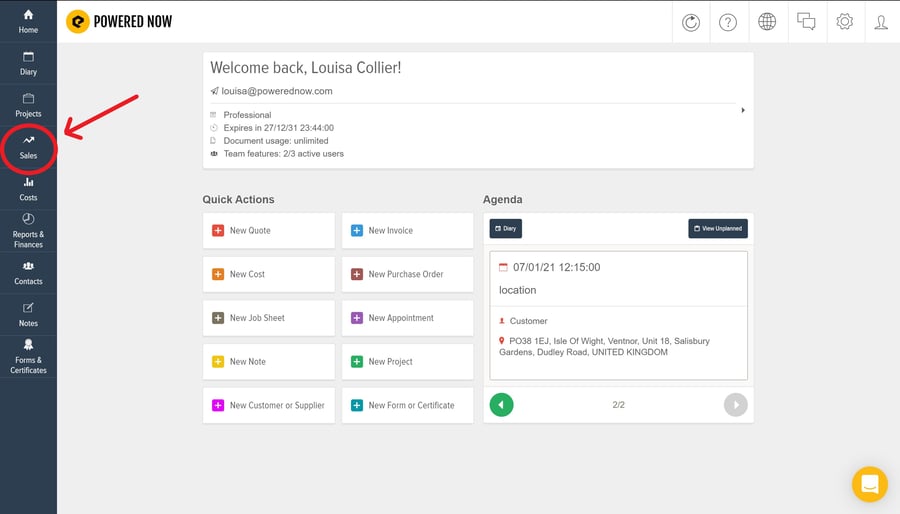Select the 07/01/21 appointment card
This screenshot has width=900, height=514.
point(618,315)
